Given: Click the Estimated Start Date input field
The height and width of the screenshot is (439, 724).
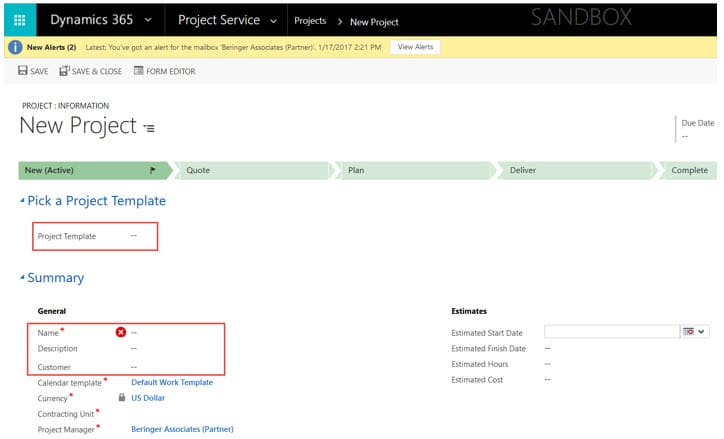Looking at the screenshot, I should 611,331.
